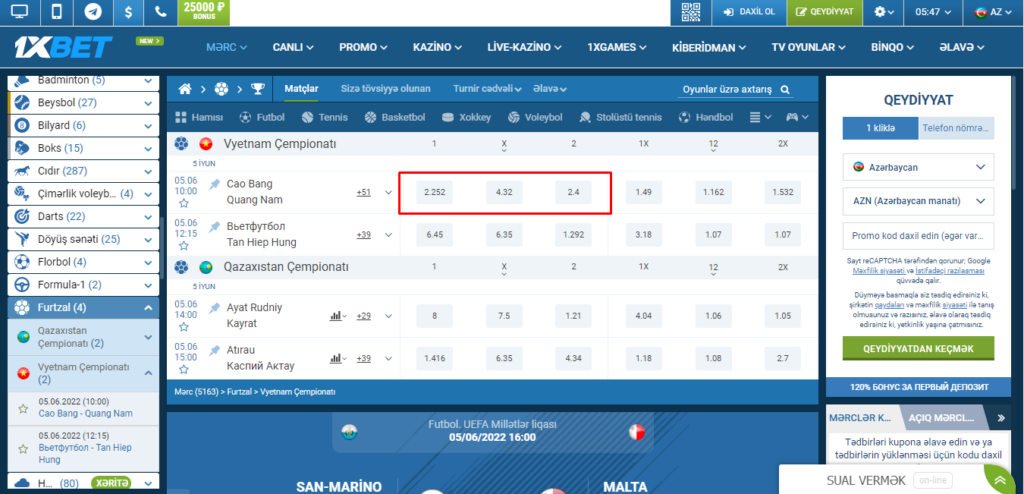Click the QEYDİYYATDAN KEÇMƏK button
The width and height of the screenshot is (1024, 494).
[919, 348]
